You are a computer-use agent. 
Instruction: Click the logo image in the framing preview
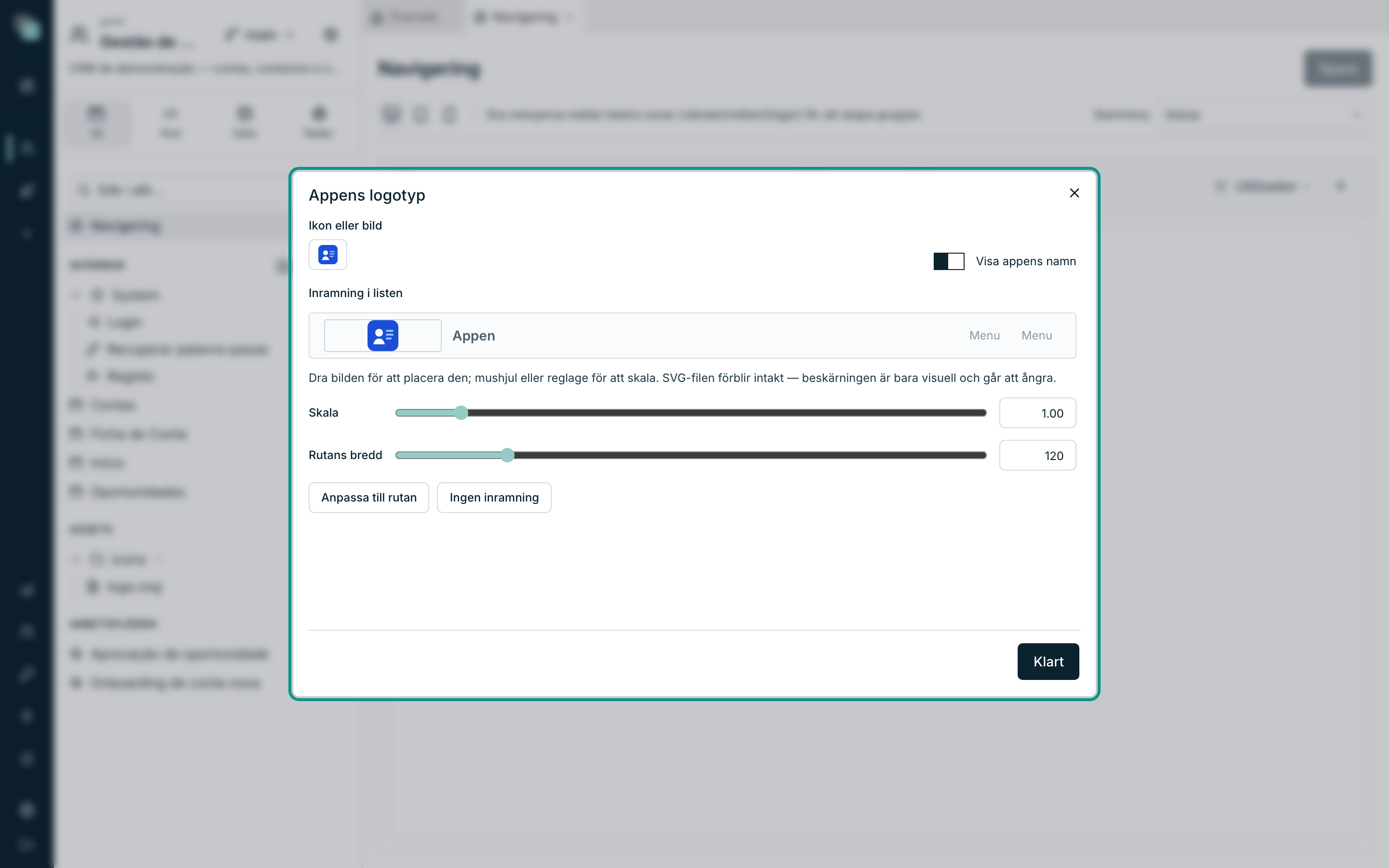(x=383, y=335)
